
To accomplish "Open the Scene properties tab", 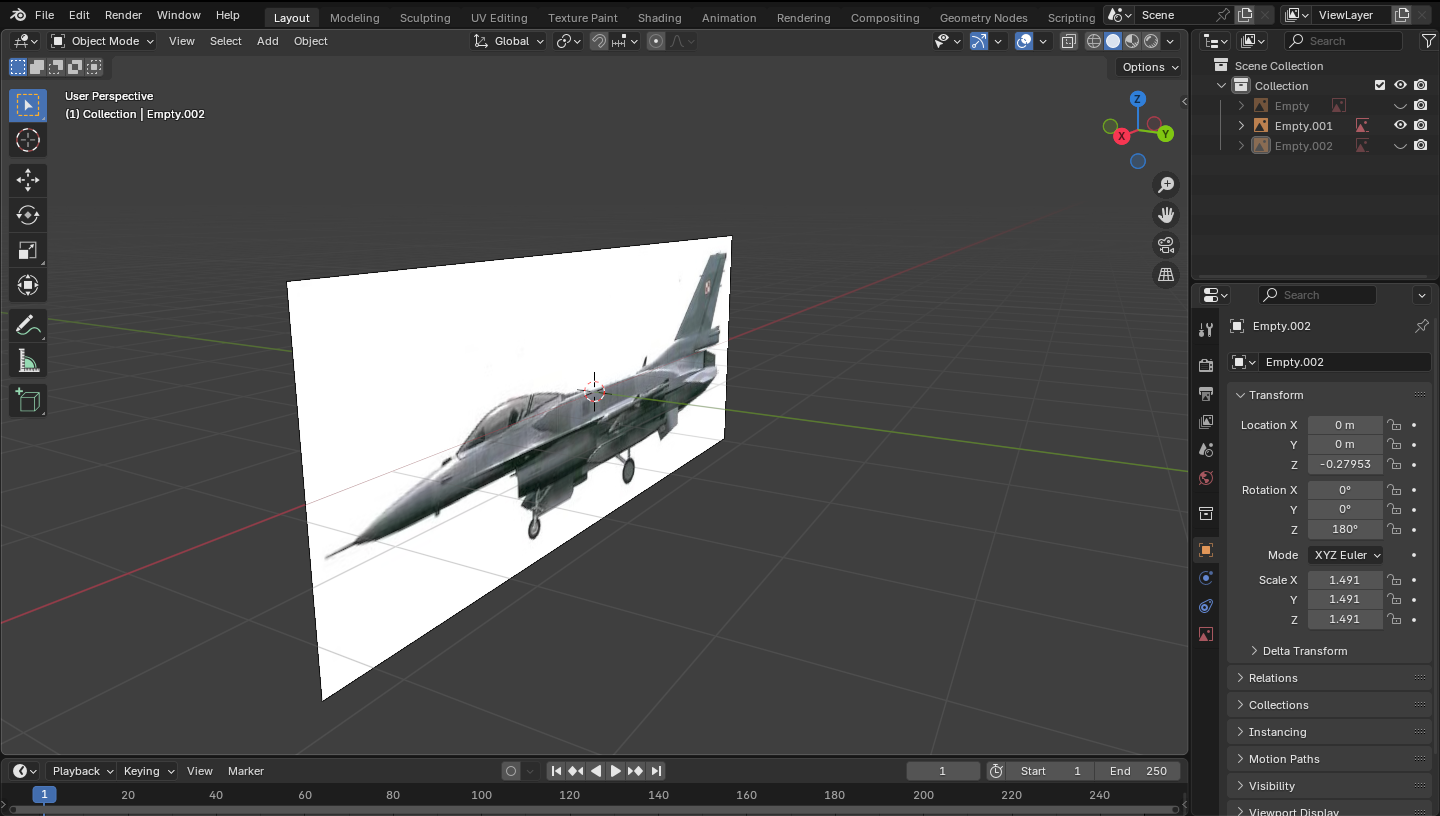I will pyautogui.click(x=1206, y=450).
